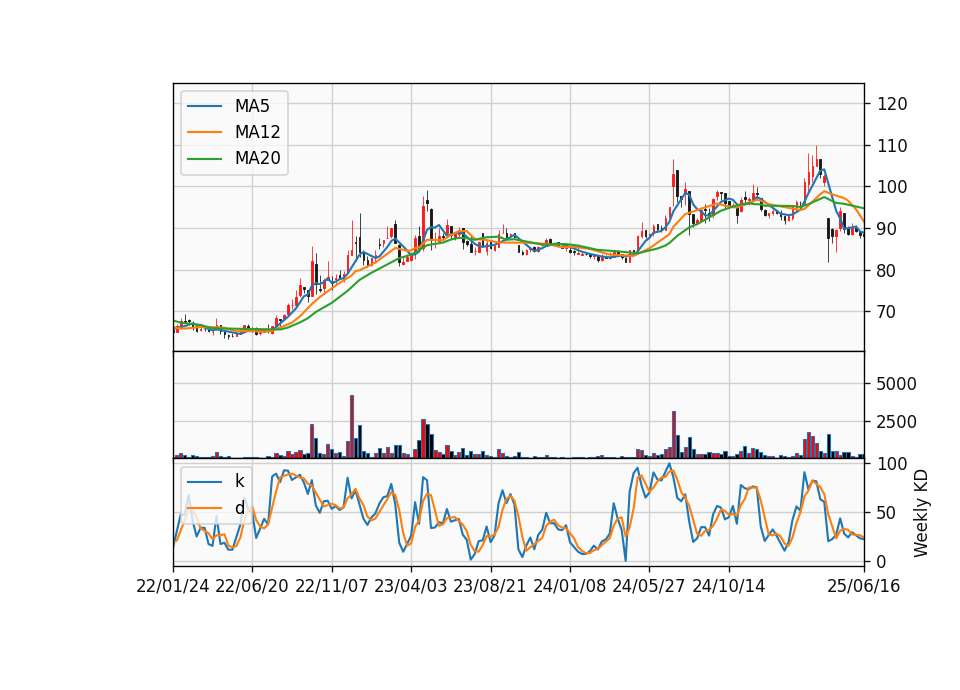Click the 23/08/21 date tick label

click(x=490, y=586)
